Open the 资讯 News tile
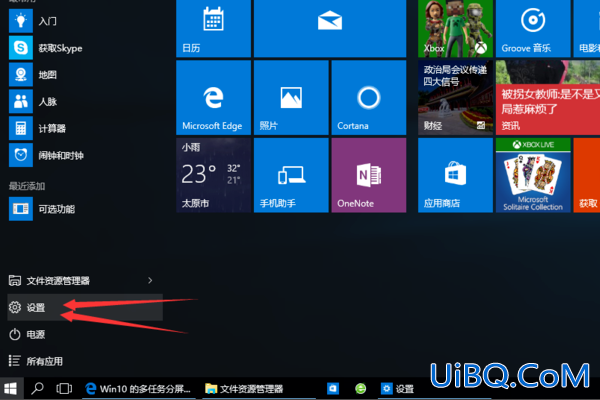The width and height of the screenshot is (600, 400). pos(548,98)
